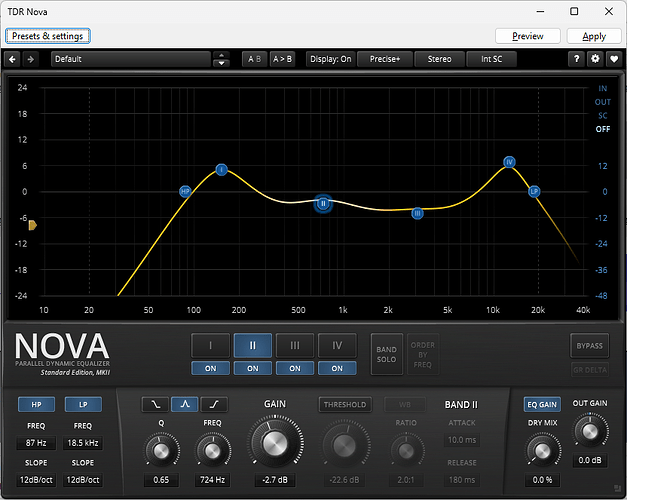Set analyzer to SC
This screenshot has height=500, width=670.
602,115
